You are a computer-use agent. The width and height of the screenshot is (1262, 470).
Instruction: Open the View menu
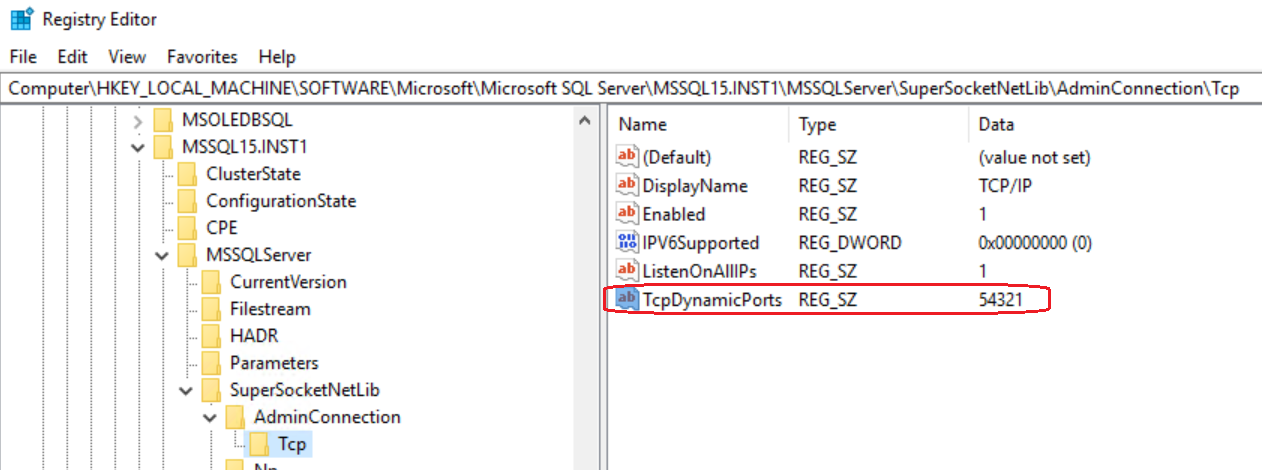click(x=127, y=57)
